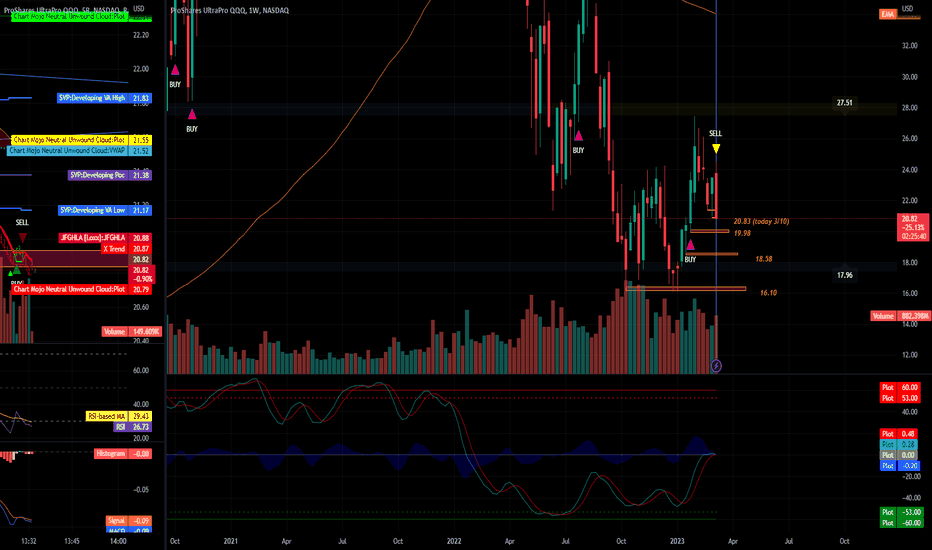Viewport: 932px width, 550px height.
Task: Click the orange 19.98 level annotation text
Action: [742, 233]
